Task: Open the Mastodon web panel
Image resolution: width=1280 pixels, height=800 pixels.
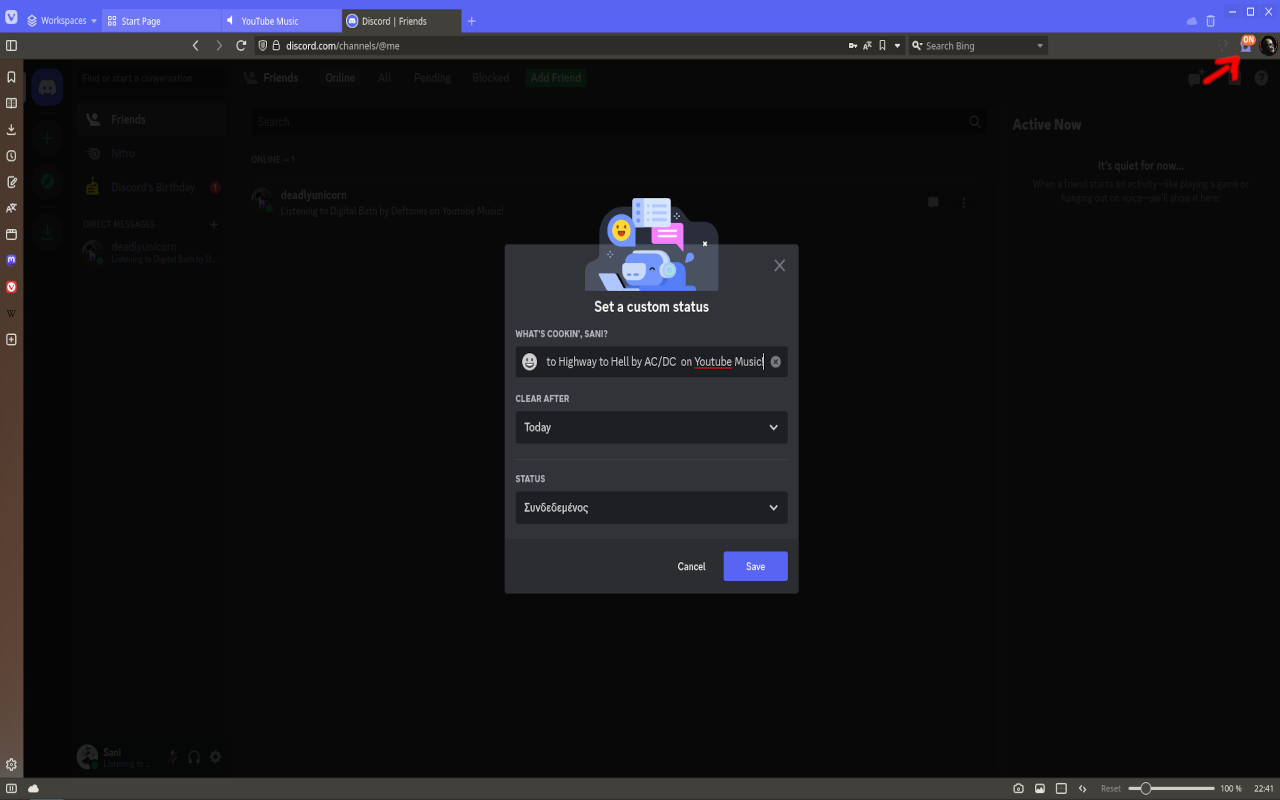Action: tap(11, 260)
